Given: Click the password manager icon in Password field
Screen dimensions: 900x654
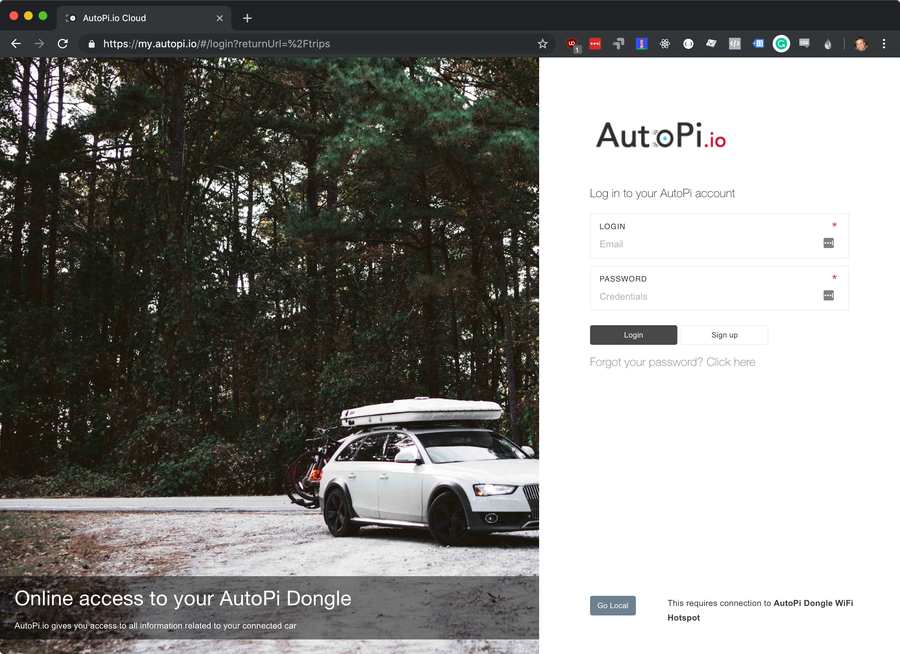Looking at the screenshot, I should (828, 295).
